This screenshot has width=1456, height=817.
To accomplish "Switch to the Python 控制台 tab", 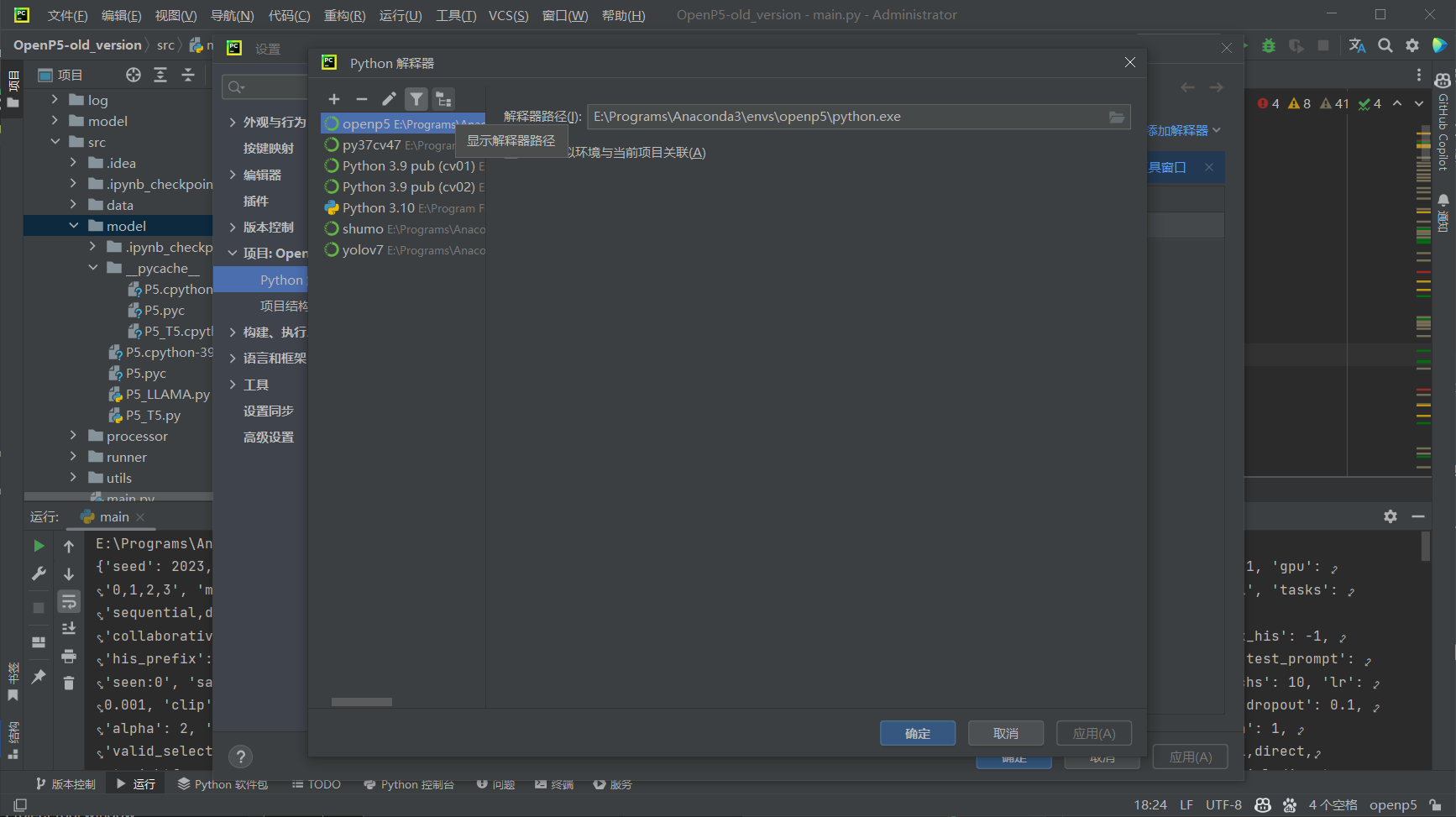I will coord(409,784).
